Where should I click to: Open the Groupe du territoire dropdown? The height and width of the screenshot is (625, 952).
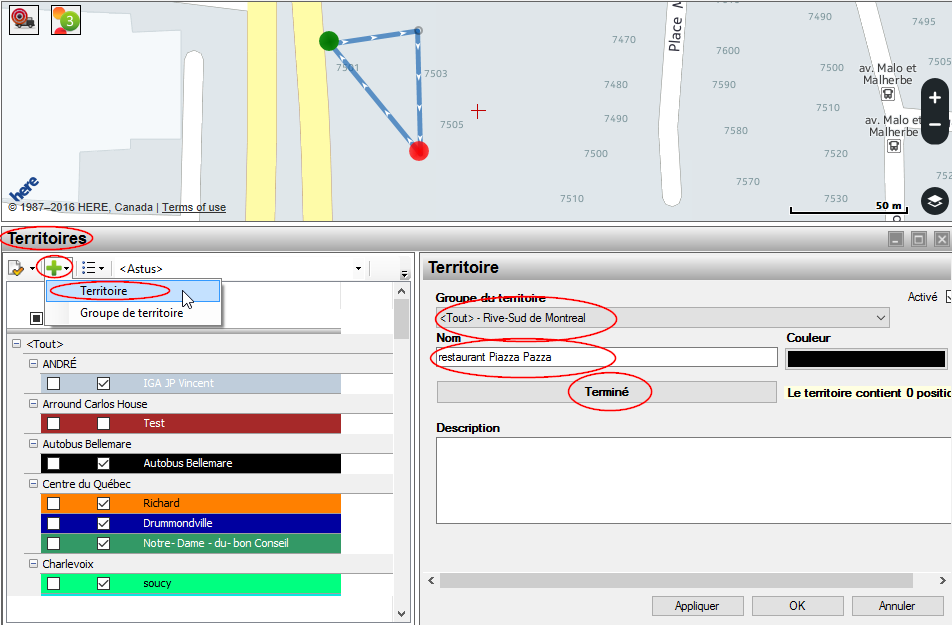661,318
